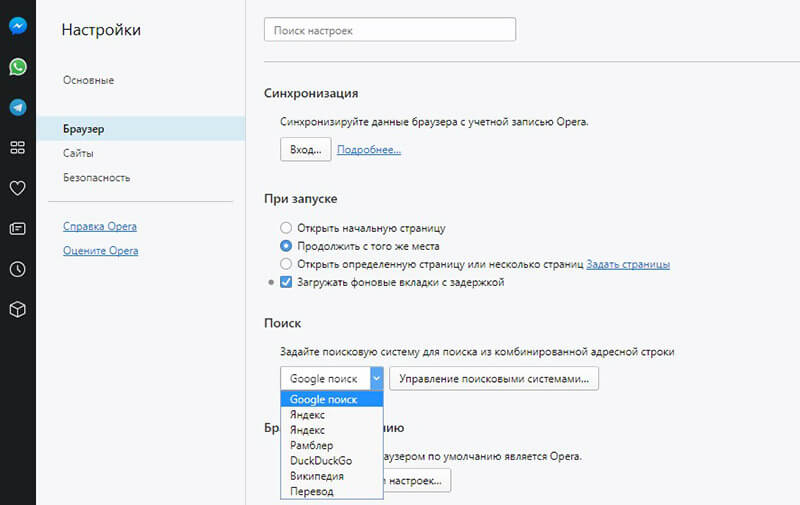Choose 'Википедия' from search engine list
The width and height of the screenshot is (800, 505).
[x=332, y=476]
